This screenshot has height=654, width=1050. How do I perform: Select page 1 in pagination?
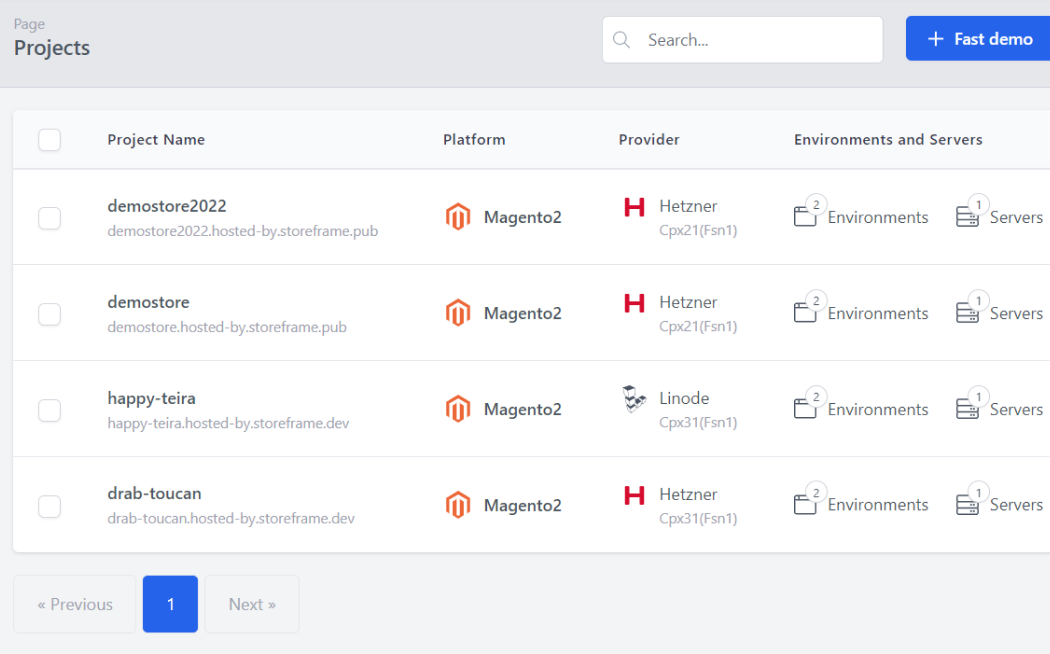click(x=170, y=604)
